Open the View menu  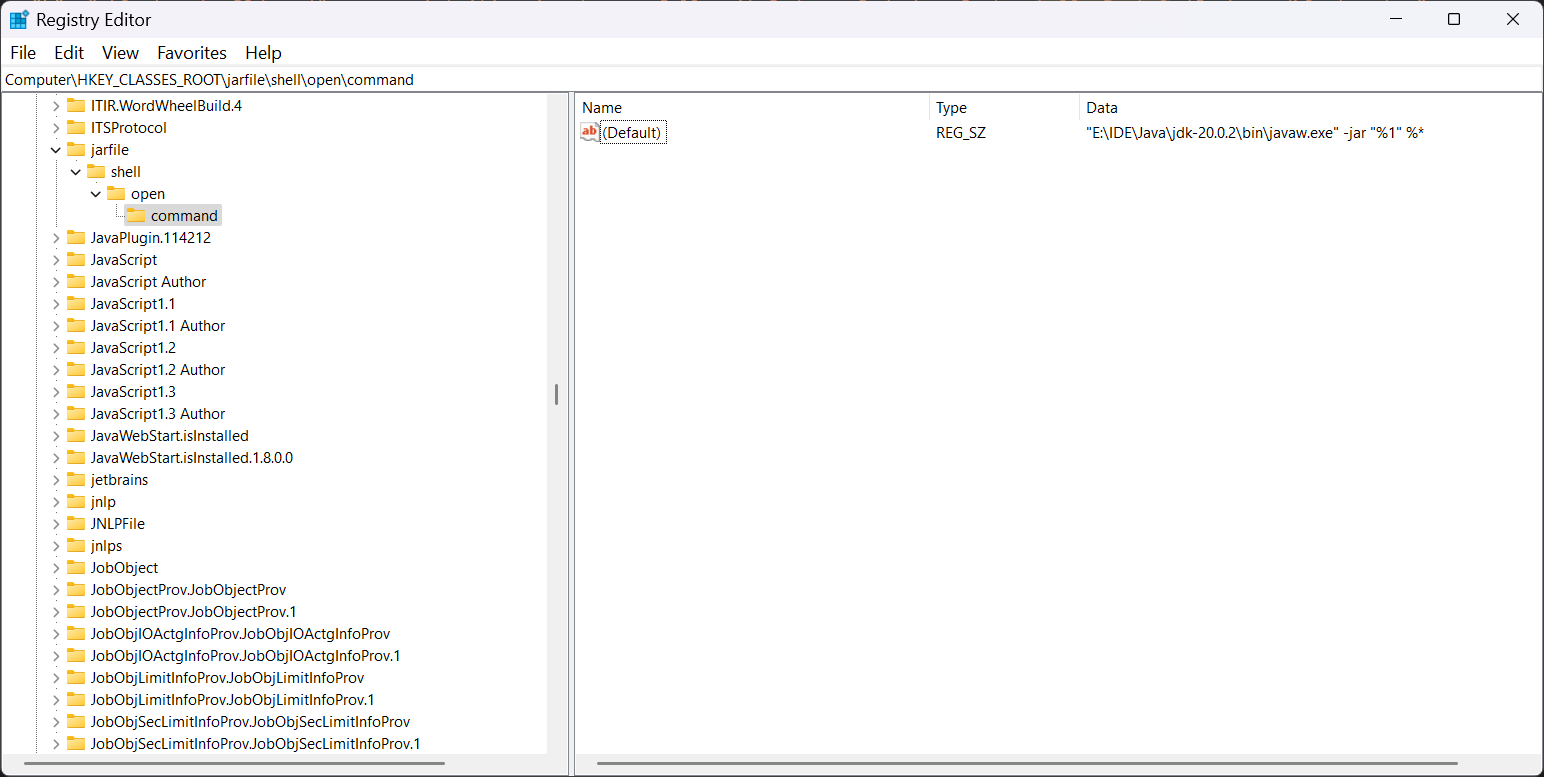pos(120,53)
